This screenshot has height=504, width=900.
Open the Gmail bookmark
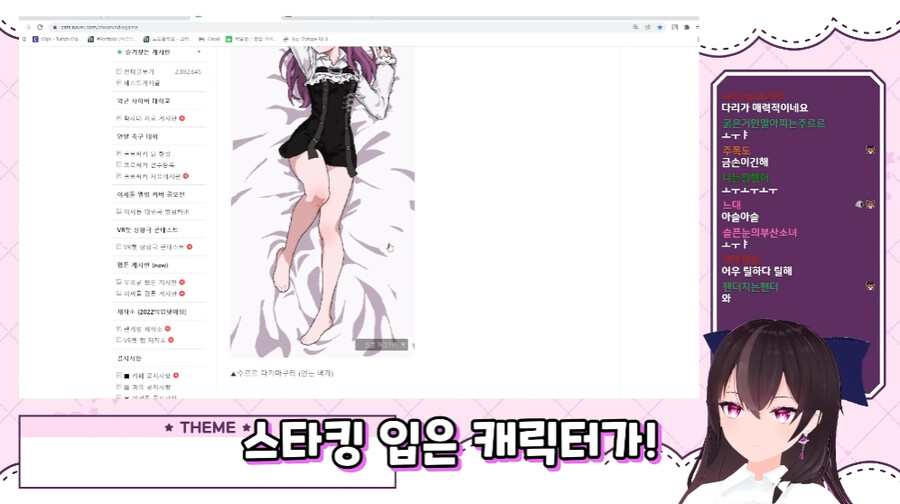click(212, 39)
